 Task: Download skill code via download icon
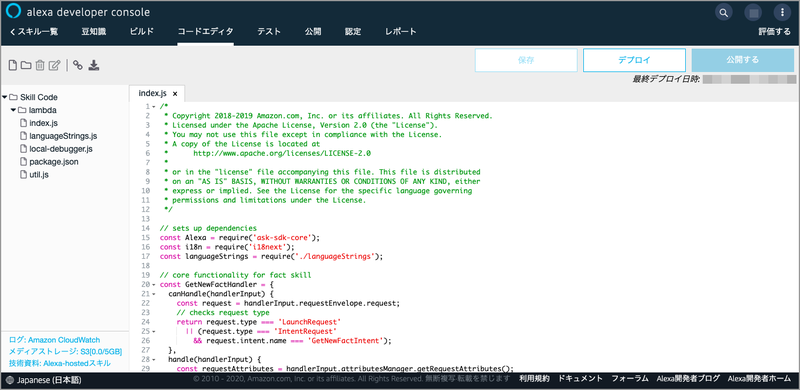coord(93,65)
